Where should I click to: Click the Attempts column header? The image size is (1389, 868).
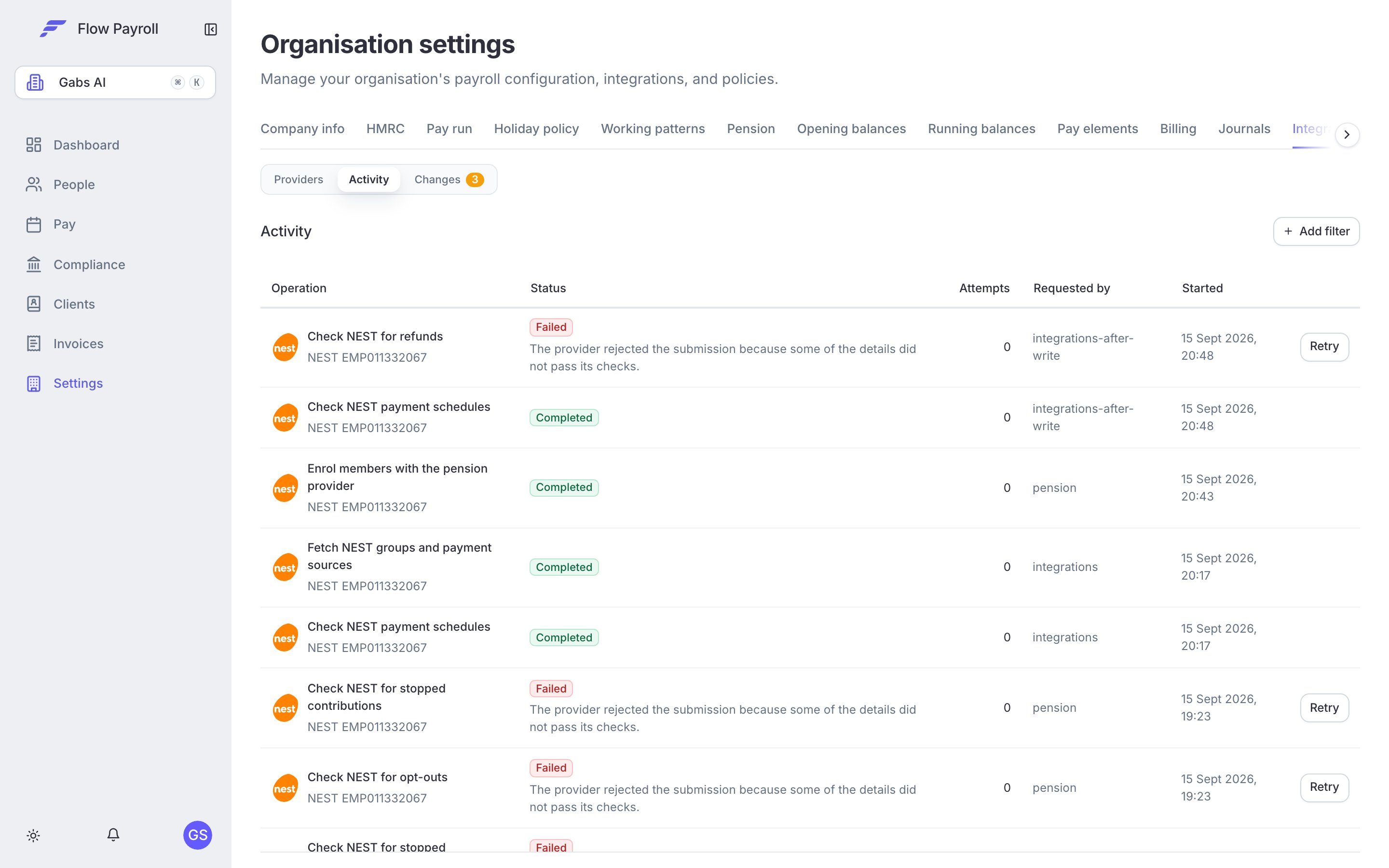pyautogui.click(x=984, y=288)
